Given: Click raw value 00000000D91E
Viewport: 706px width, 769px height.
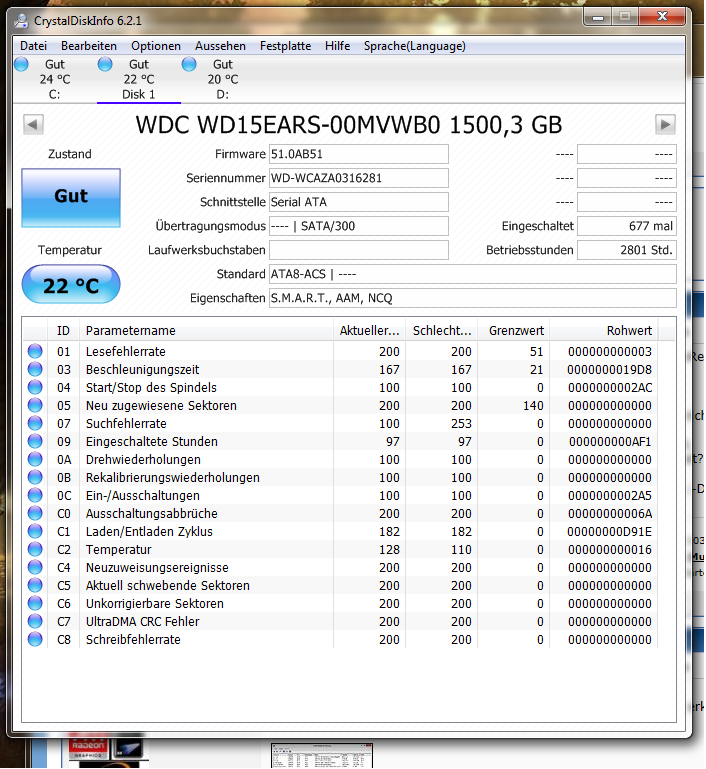Looking at the screenshot, I should [x=609, y=532].
